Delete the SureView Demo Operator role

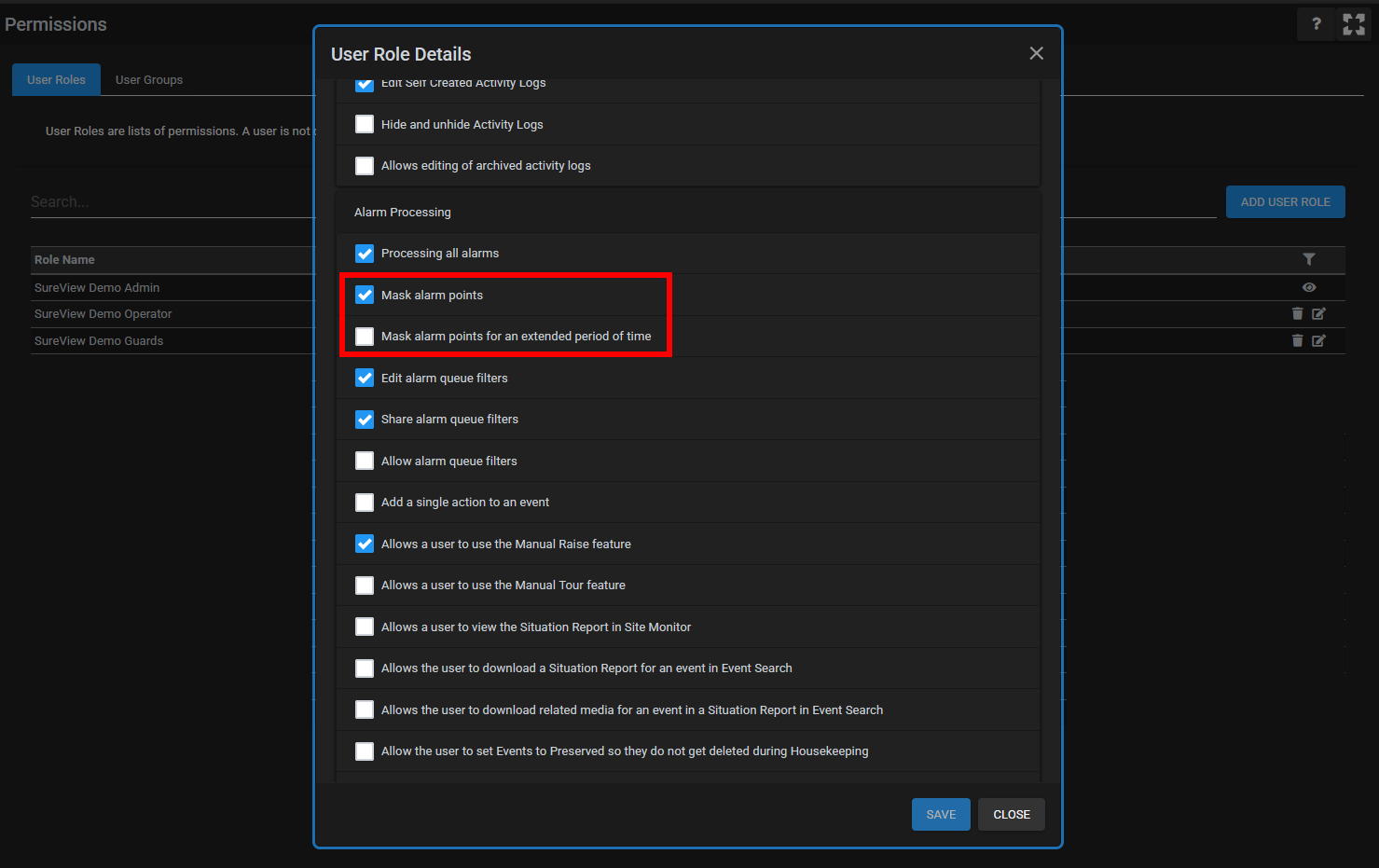[x=1297, y=314]
